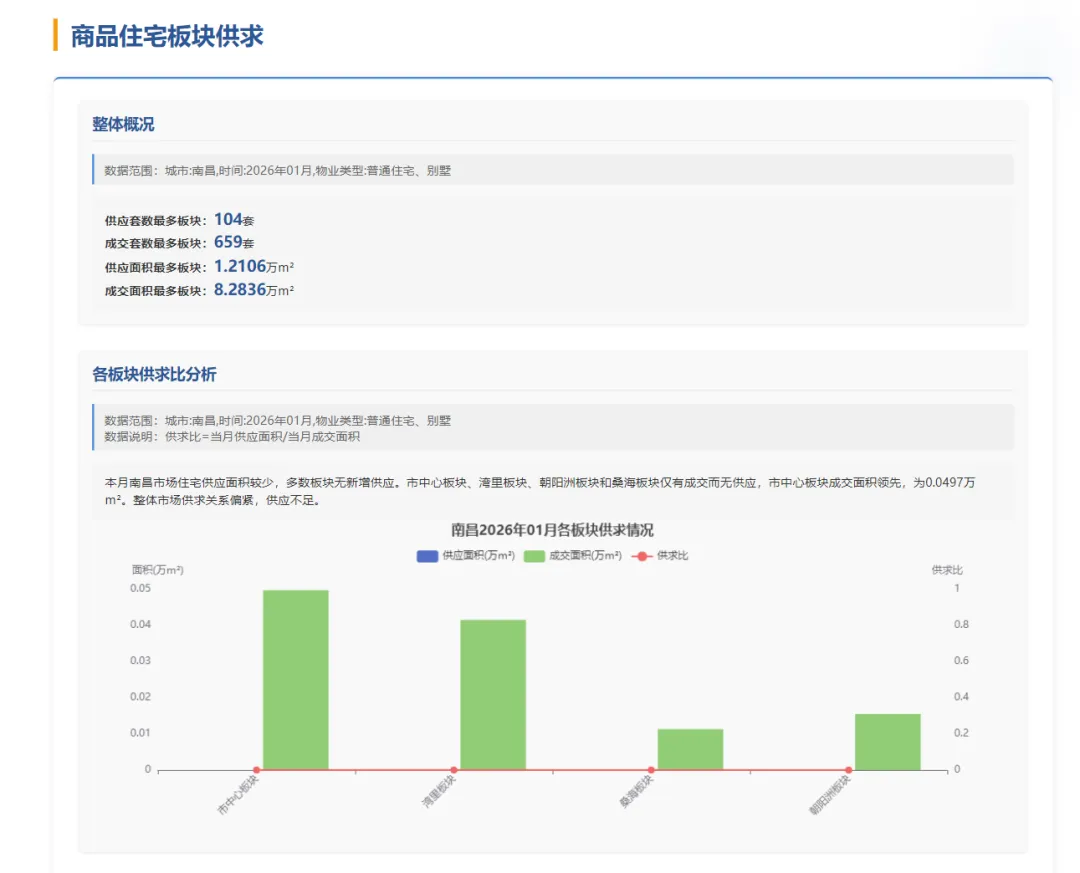Click the 8.2836万m² transaction area value
This screenshot has height=873, width=1080.
click(x=254, y=289)
